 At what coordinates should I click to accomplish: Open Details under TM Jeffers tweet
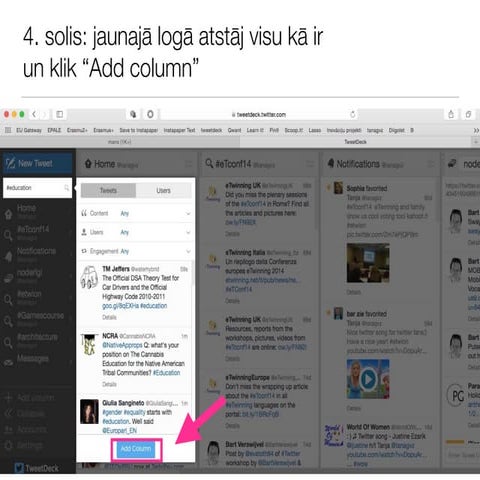pos(109,317)
